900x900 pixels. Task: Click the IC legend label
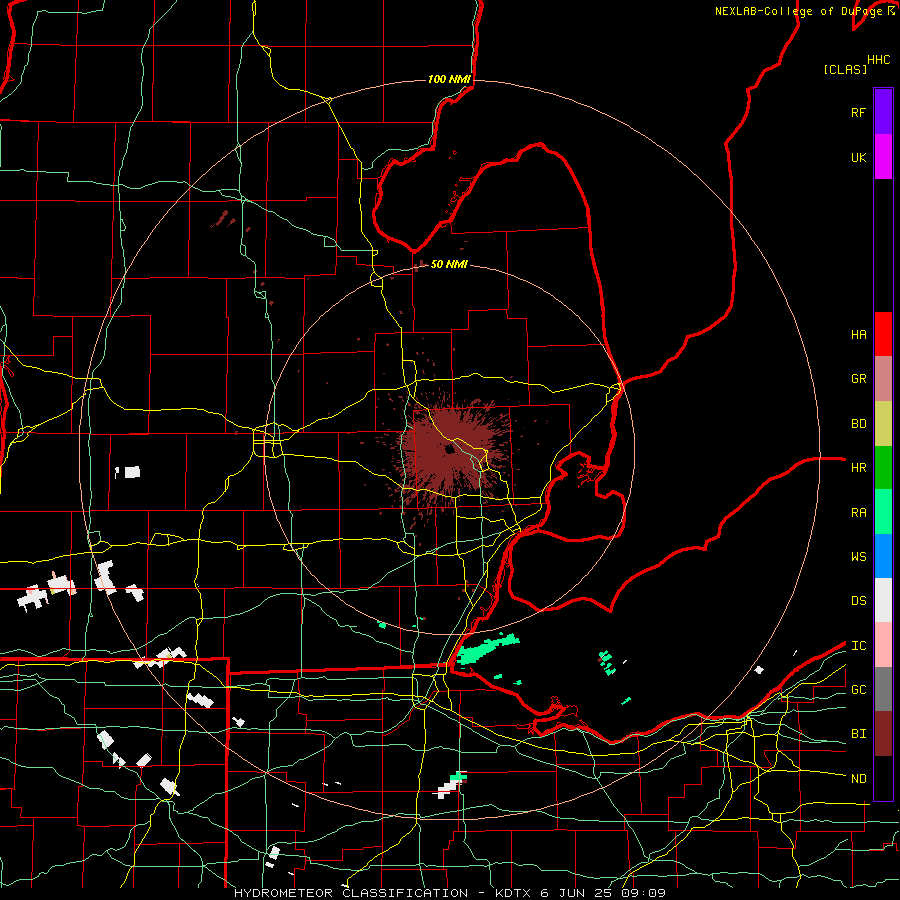pos(858,646)
